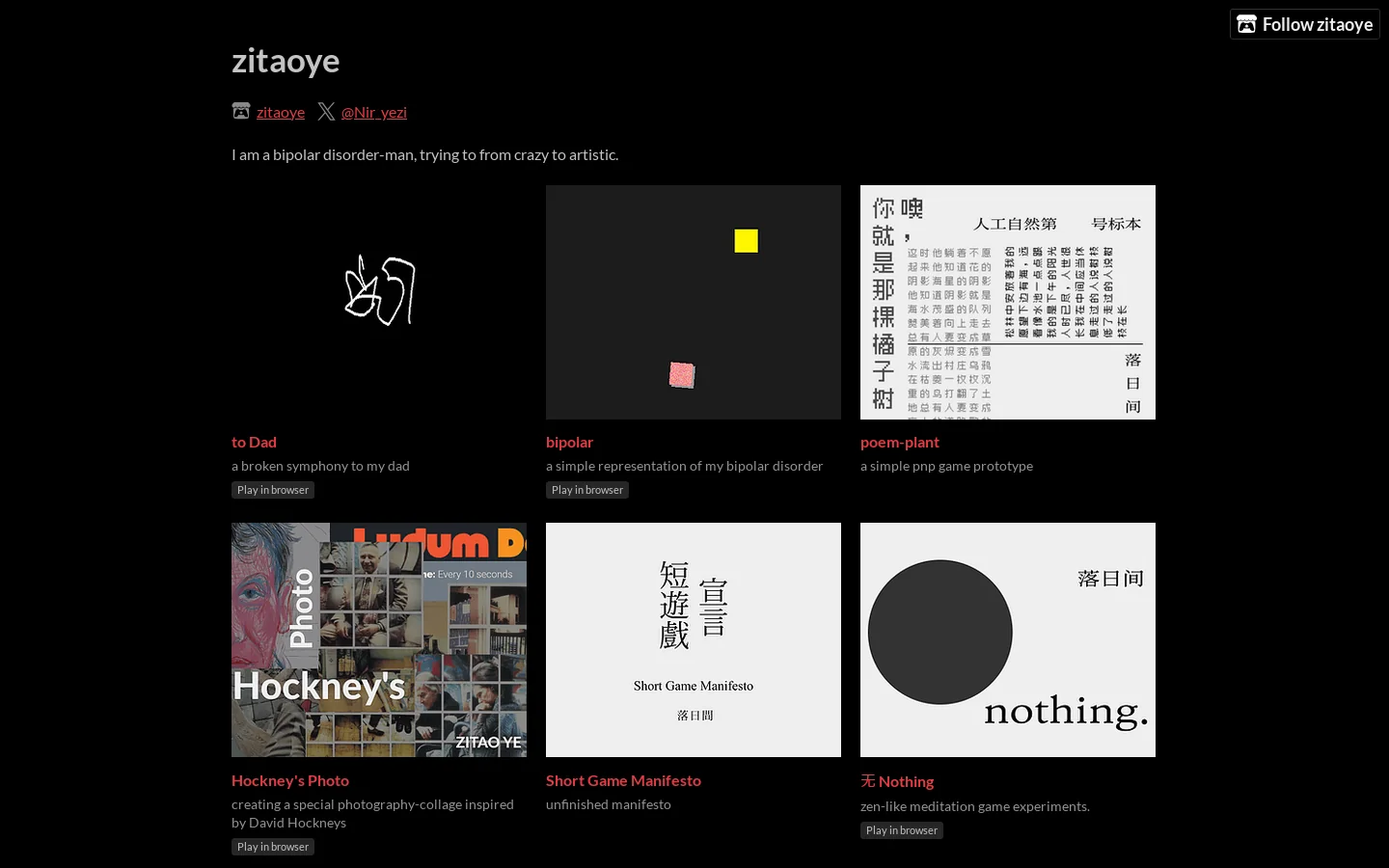Open the poem-plant game thumbnail
The width and height of the screenshot is (1389, 868).
[x=1008, y=302]
